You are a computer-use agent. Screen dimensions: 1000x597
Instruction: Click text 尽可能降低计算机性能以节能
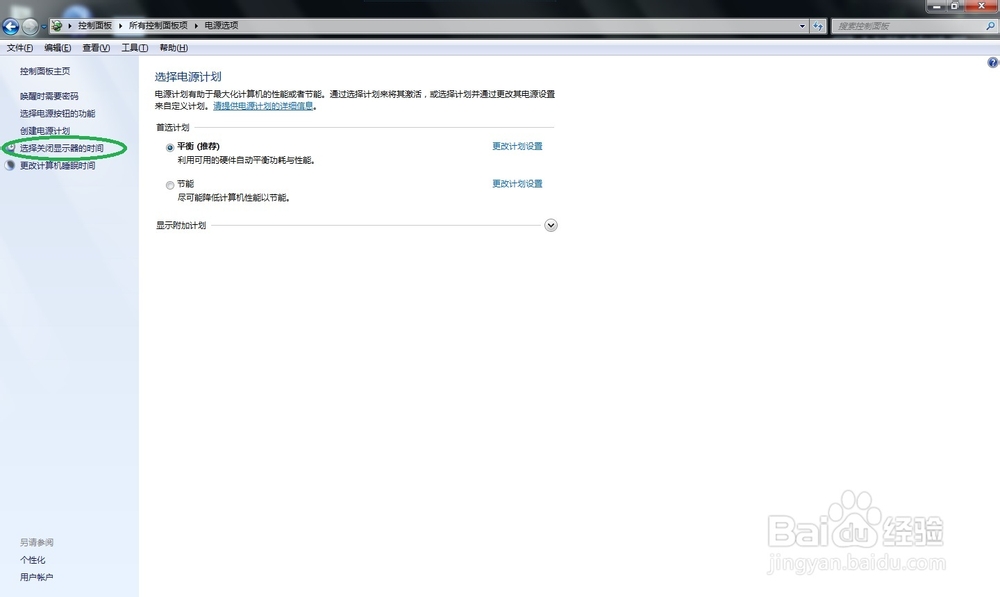(233, 198)
